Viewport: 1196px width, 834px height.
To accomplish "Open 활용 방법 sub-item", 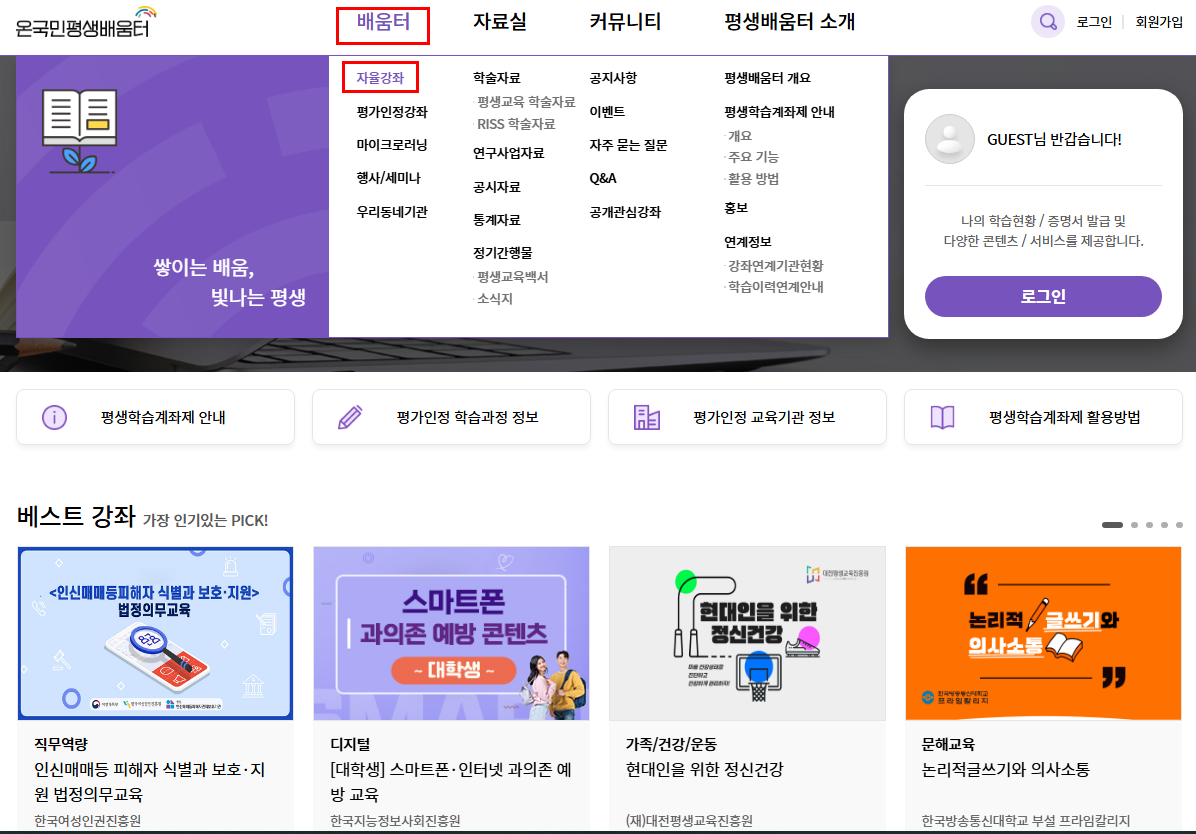I will (x=753, y=179).
